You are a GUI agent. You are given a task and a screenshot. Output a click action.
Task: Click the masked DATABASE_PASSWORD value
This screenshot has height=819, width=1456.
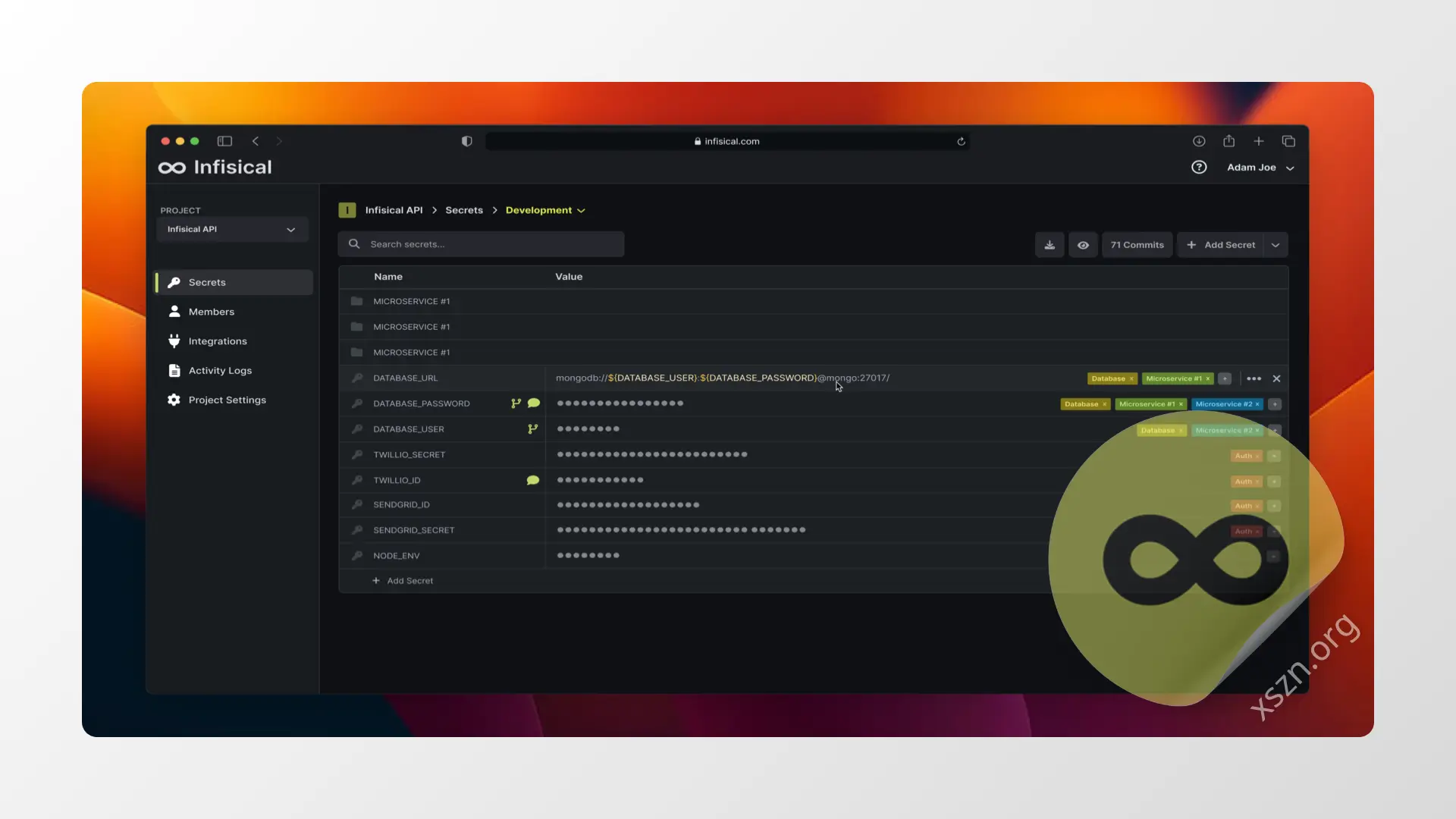[x=620, y=403]
